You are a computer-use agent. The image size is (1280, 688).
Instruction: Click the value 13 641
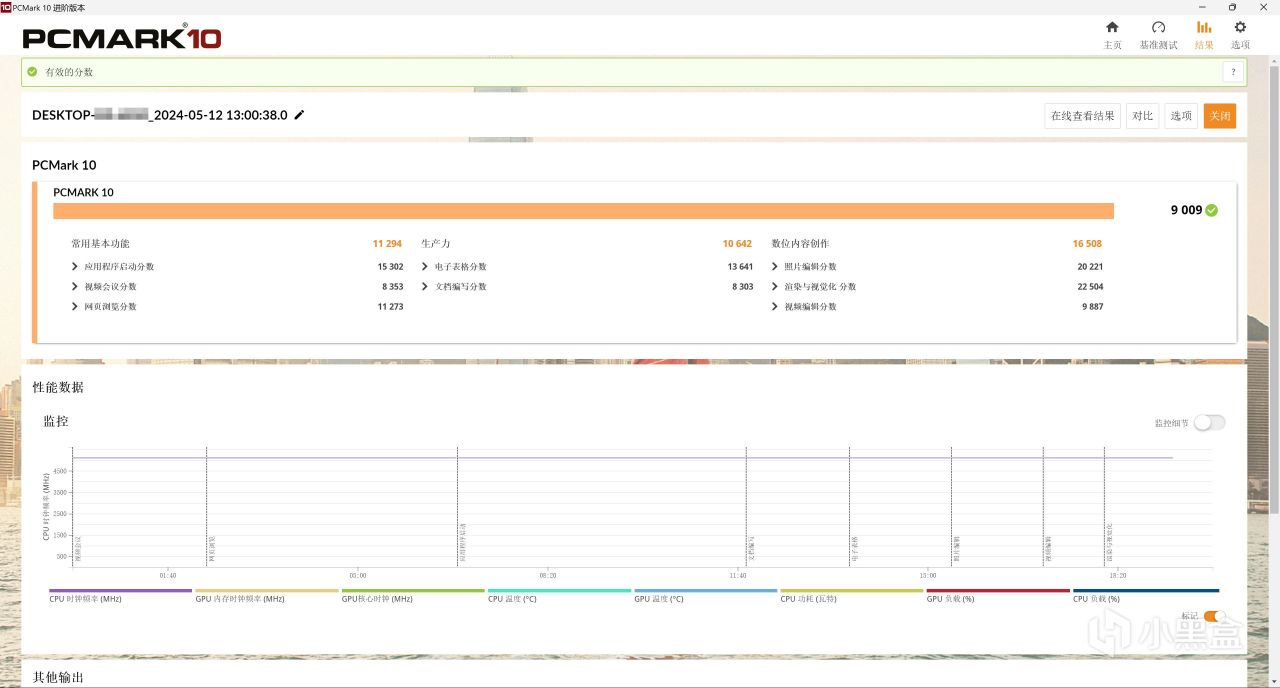tap(740, 267)
